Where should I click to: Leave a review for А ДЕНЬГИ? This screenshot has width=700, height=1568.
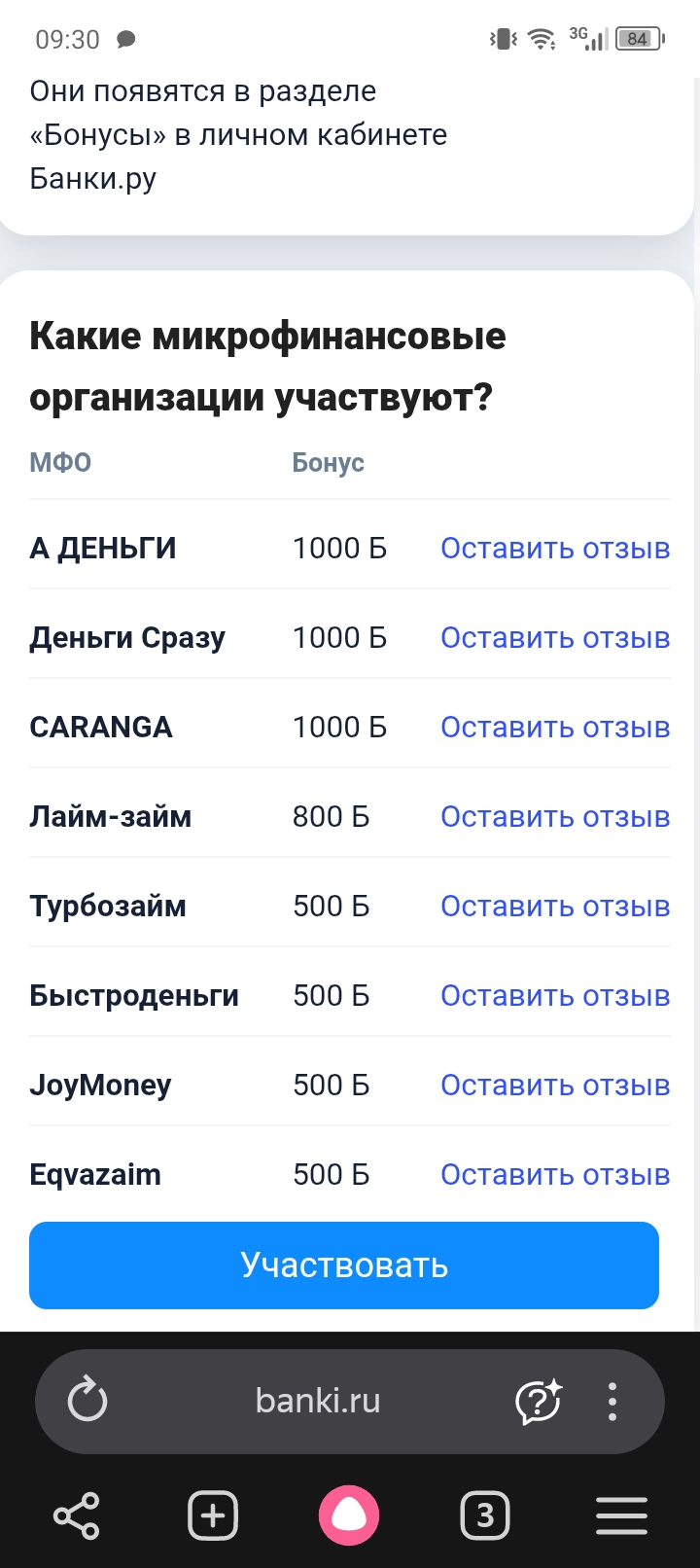click(555, 549)
